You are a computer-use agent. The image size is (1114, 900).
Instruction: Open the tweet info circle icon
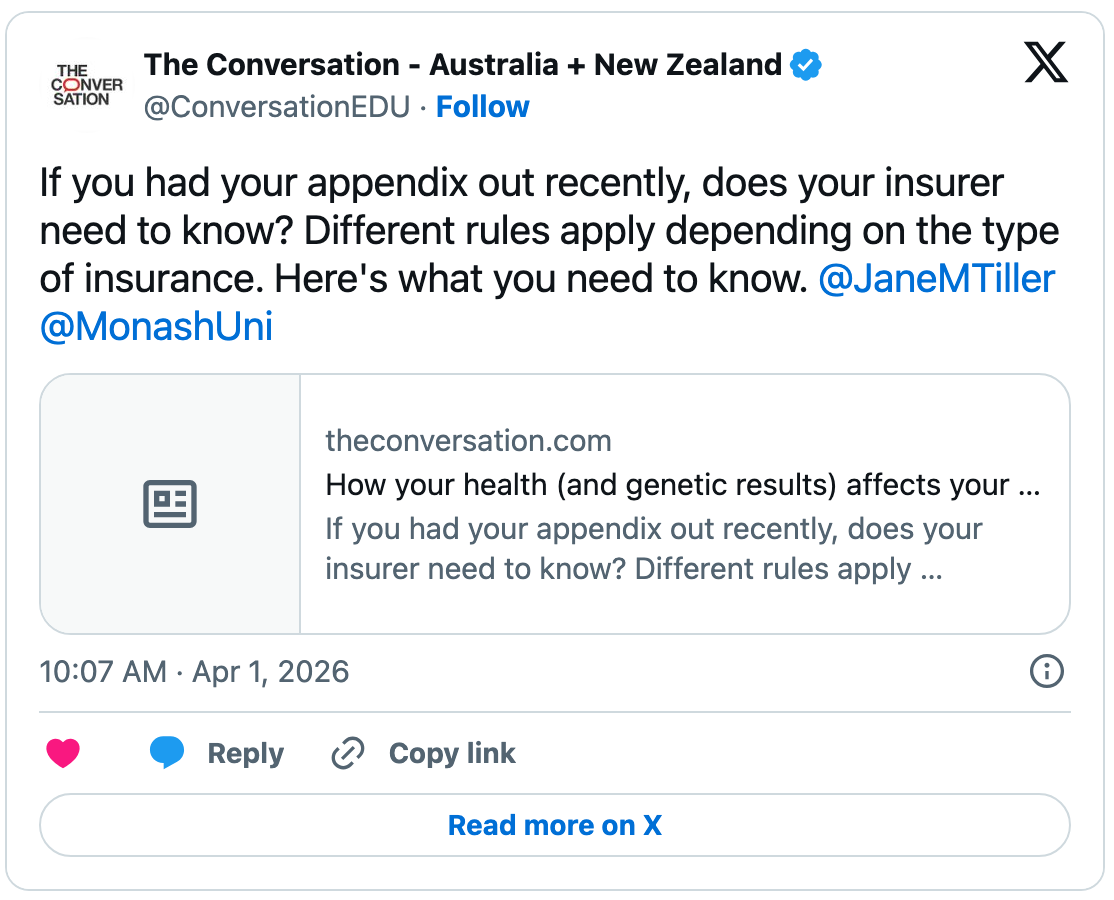(x=1046, y=671)
